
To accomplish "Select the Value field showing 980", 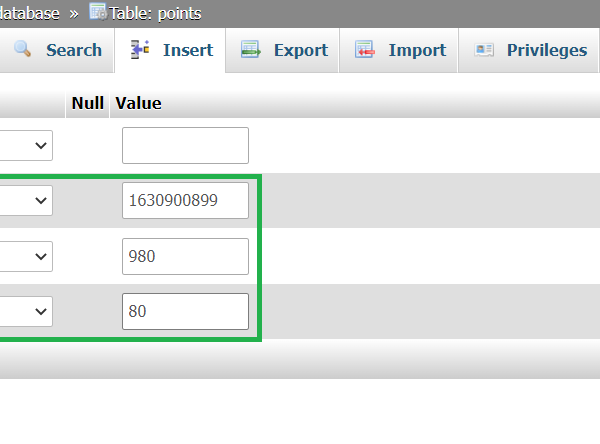I will 185,257.
